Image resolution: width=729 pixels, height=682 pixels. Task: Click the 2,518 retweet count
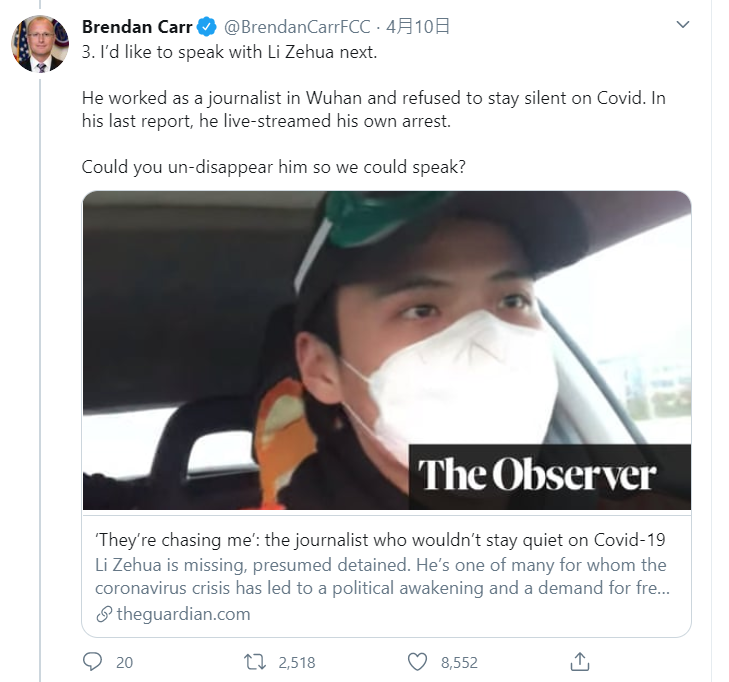pyautogui.click(x=294, y=661)
